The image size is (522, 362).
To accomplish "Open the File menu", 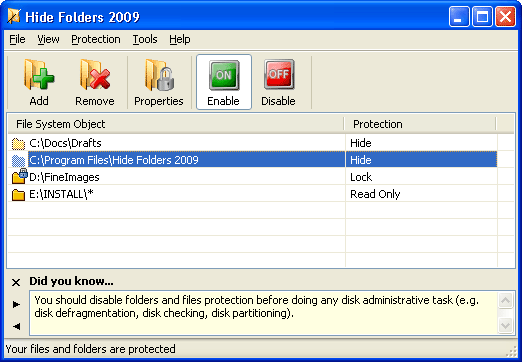I will 17,39.
